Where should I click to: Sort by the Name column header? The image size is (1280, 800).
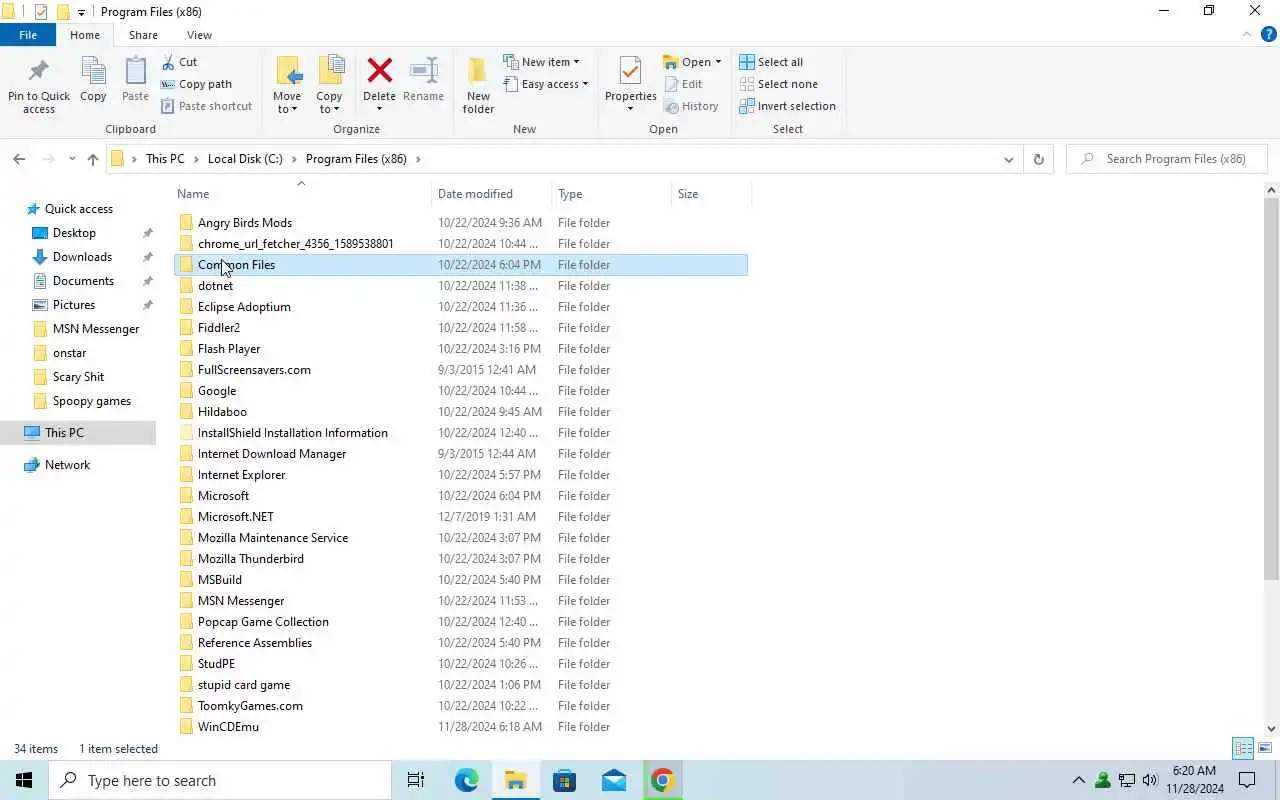coord(302,193)
